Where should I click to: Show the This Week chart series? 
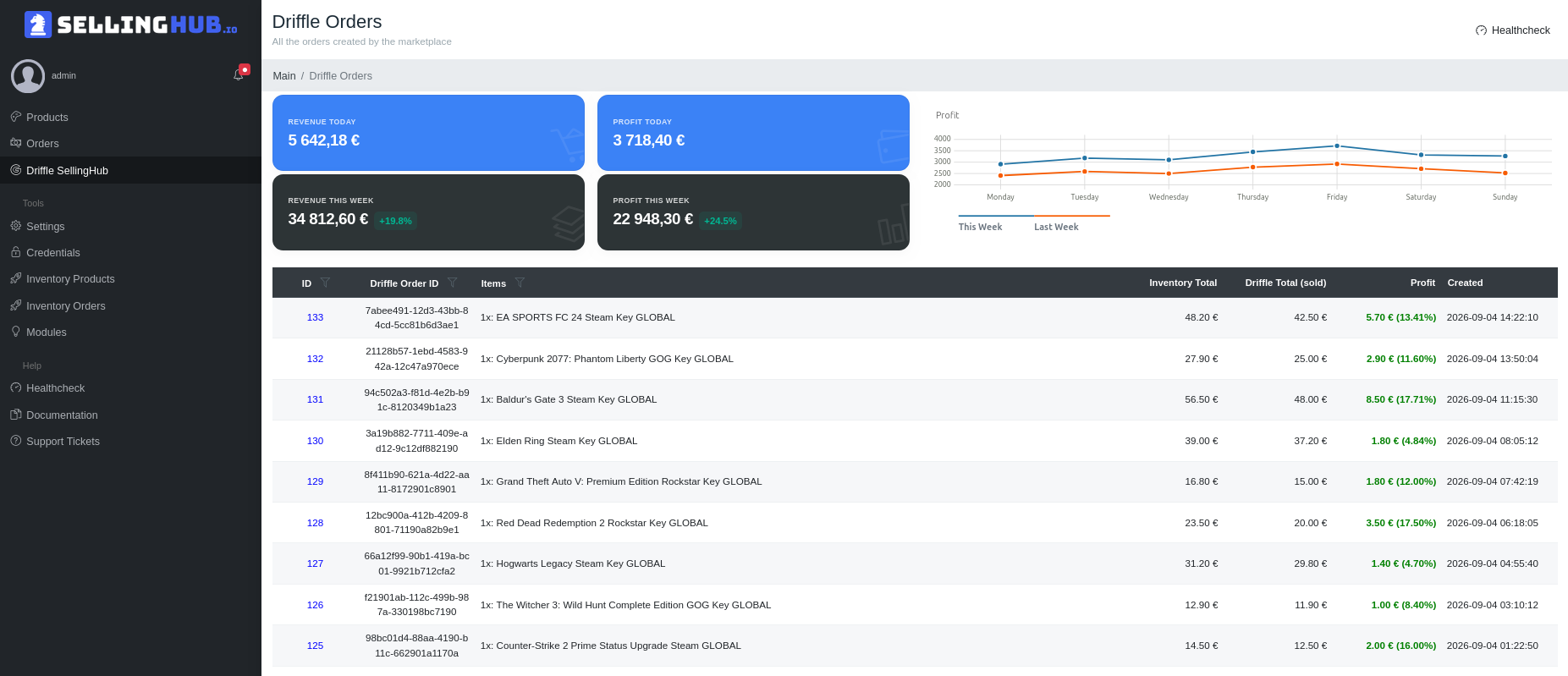tap(980, 227)
